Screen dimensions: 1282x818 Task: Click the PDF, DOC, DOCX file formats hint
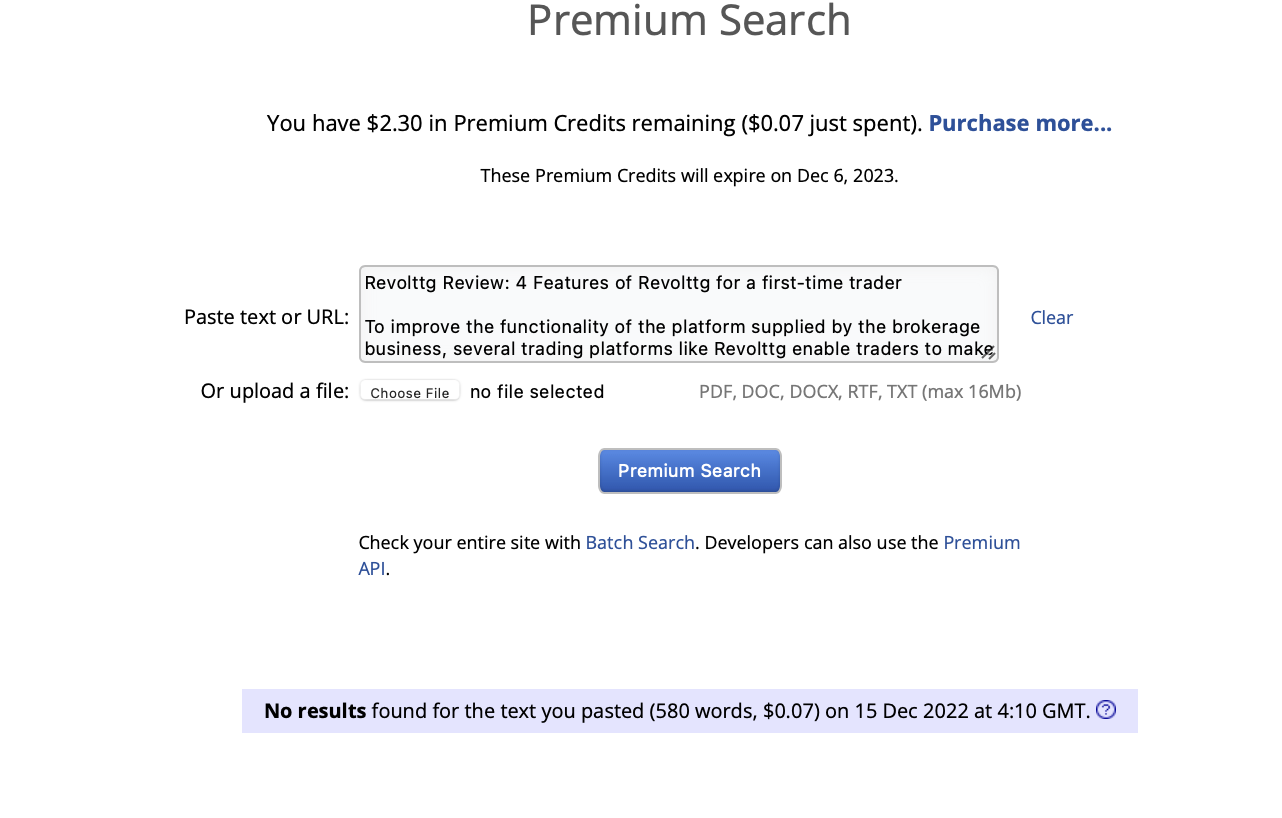click(860, 392)
